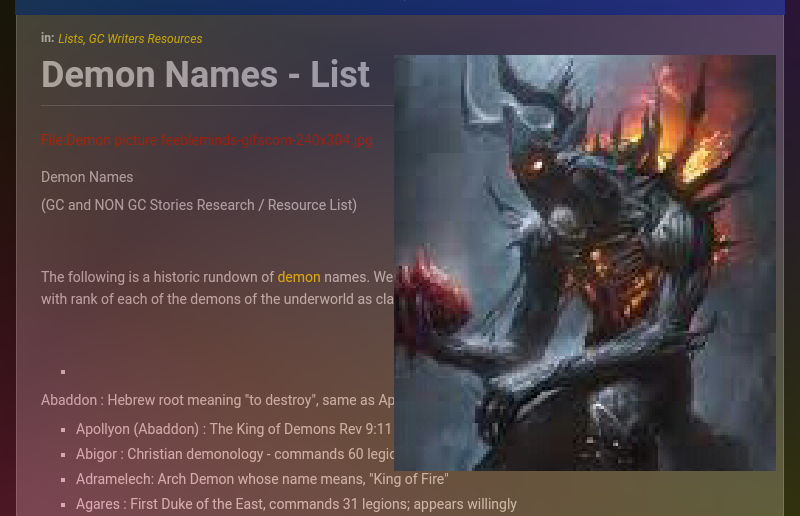Open the GC Writers Resources category
Viewport: 800px width, 516px height.
point(145,39)
